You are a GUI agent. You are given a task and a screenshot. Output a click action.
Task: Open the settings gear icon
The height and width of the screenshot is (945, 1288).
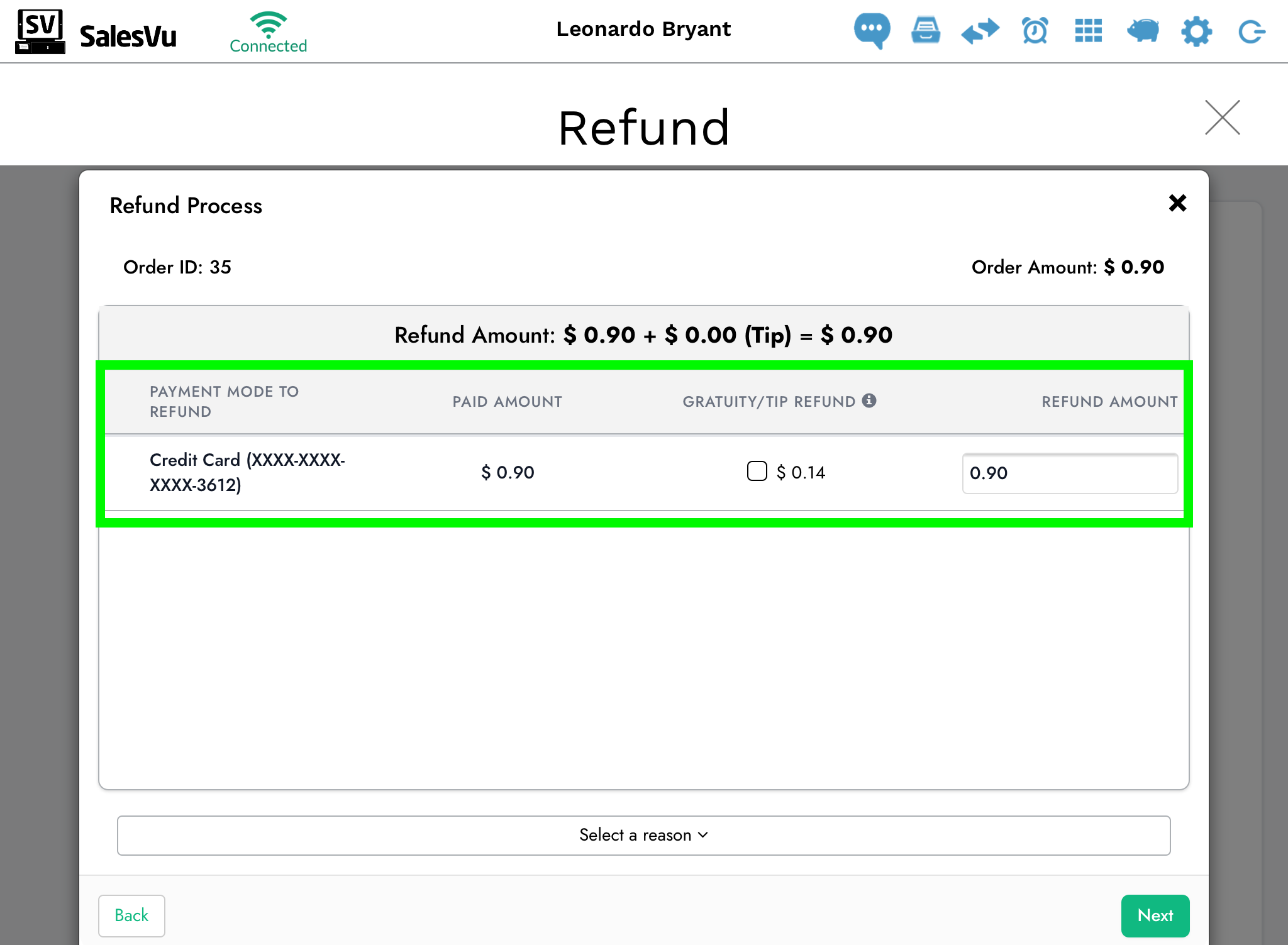tap(1196, 31)
